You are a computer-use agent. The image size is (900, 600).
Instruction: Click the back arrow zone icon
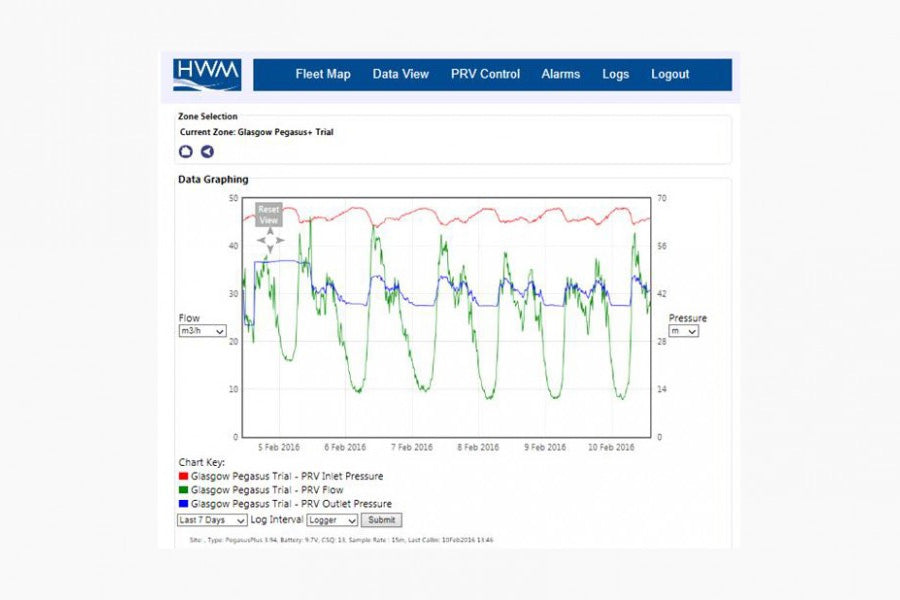pos(207,152)
